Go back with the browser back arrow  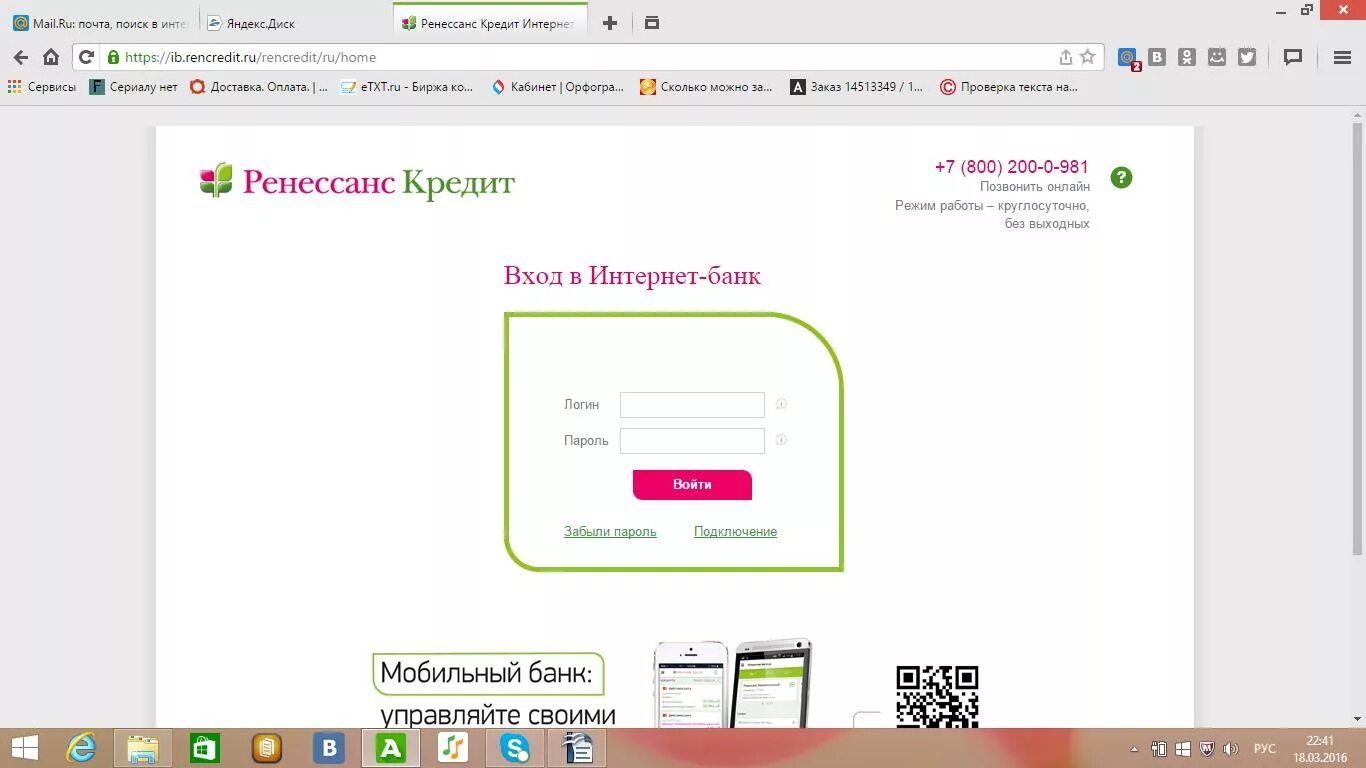point(20,57)
